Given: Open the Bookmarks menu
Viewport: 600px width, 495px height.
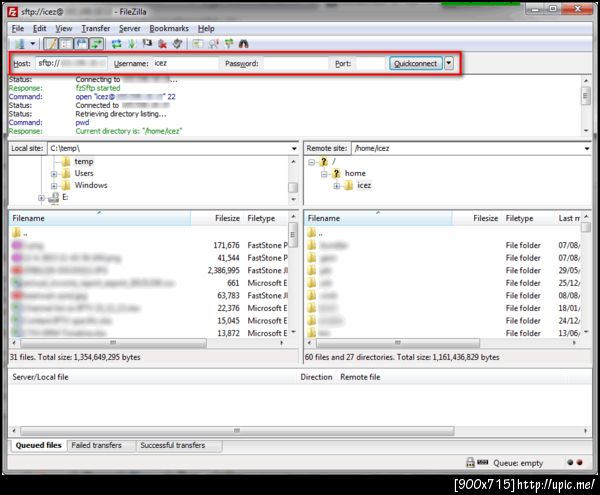Looking at the screenshot, I should [169, 29].
